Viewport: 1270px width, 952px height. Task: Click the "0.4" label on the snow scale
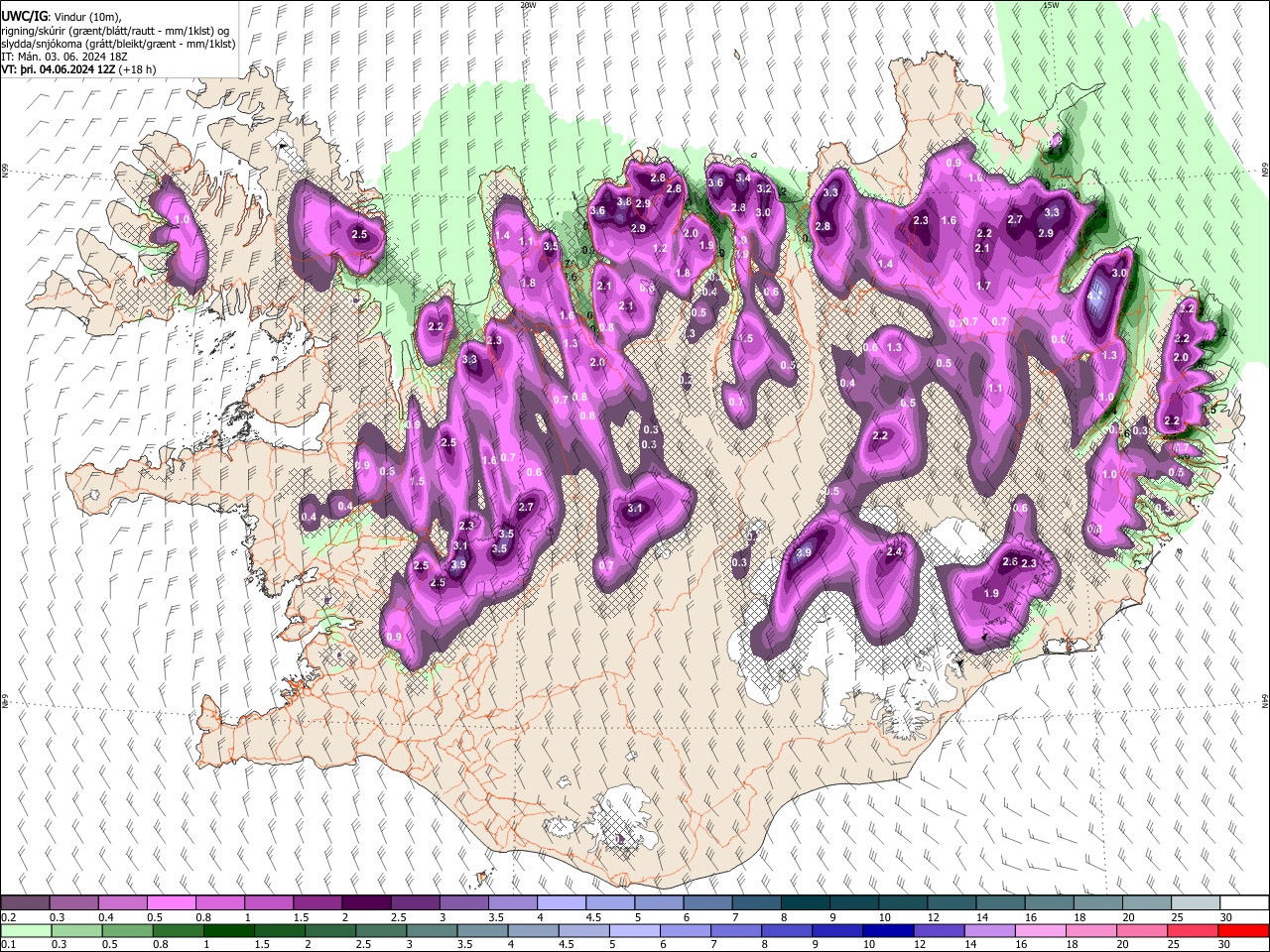105,917
